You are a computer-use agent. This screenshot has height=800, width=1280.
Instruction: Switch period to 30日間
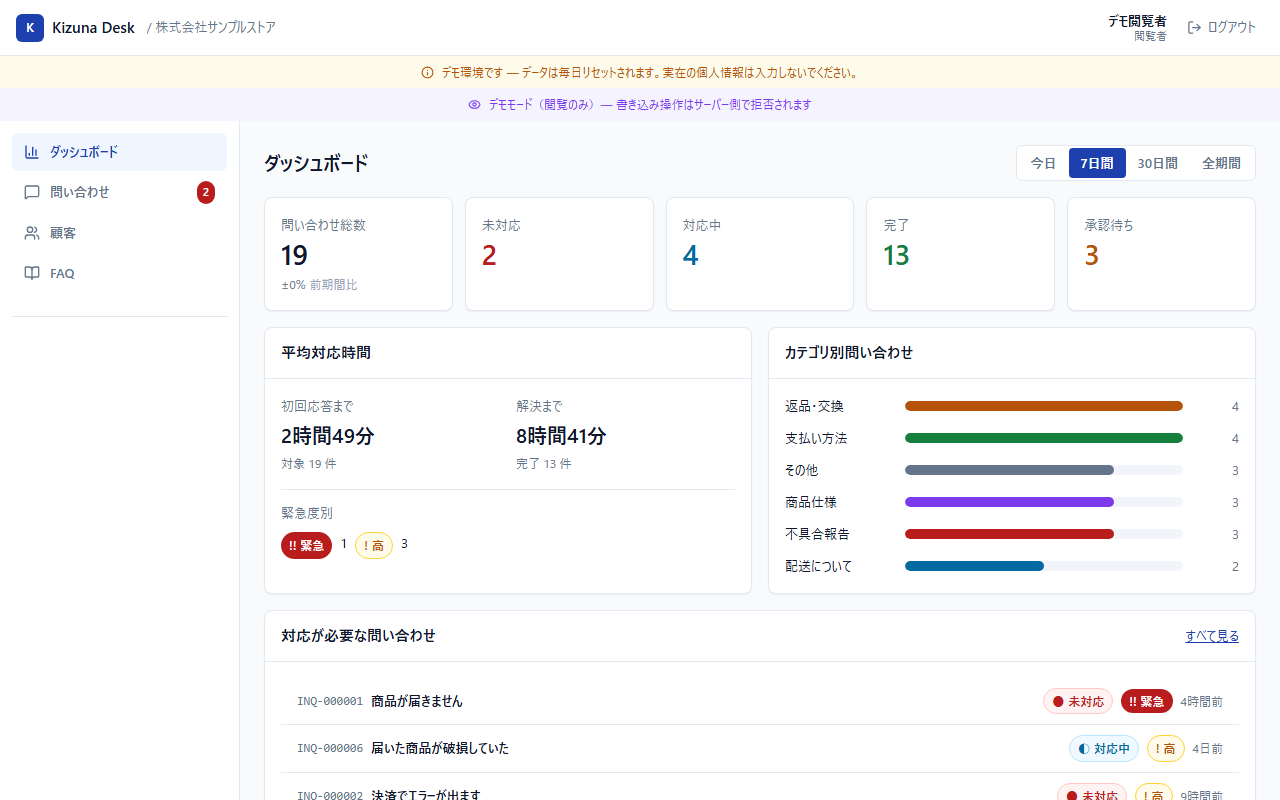point(1157,163)
